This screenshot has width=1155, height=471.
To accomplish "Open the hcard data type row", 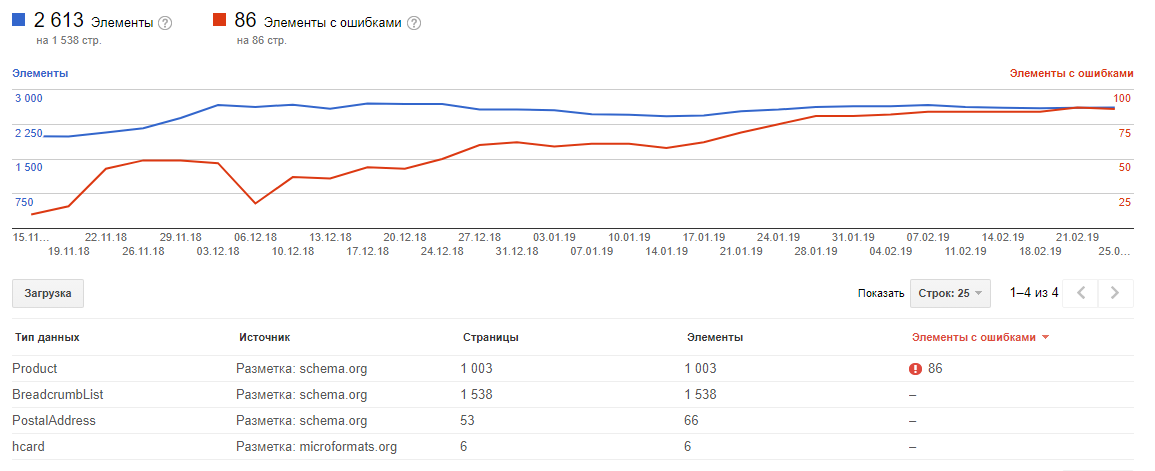I will pos(29,447).
